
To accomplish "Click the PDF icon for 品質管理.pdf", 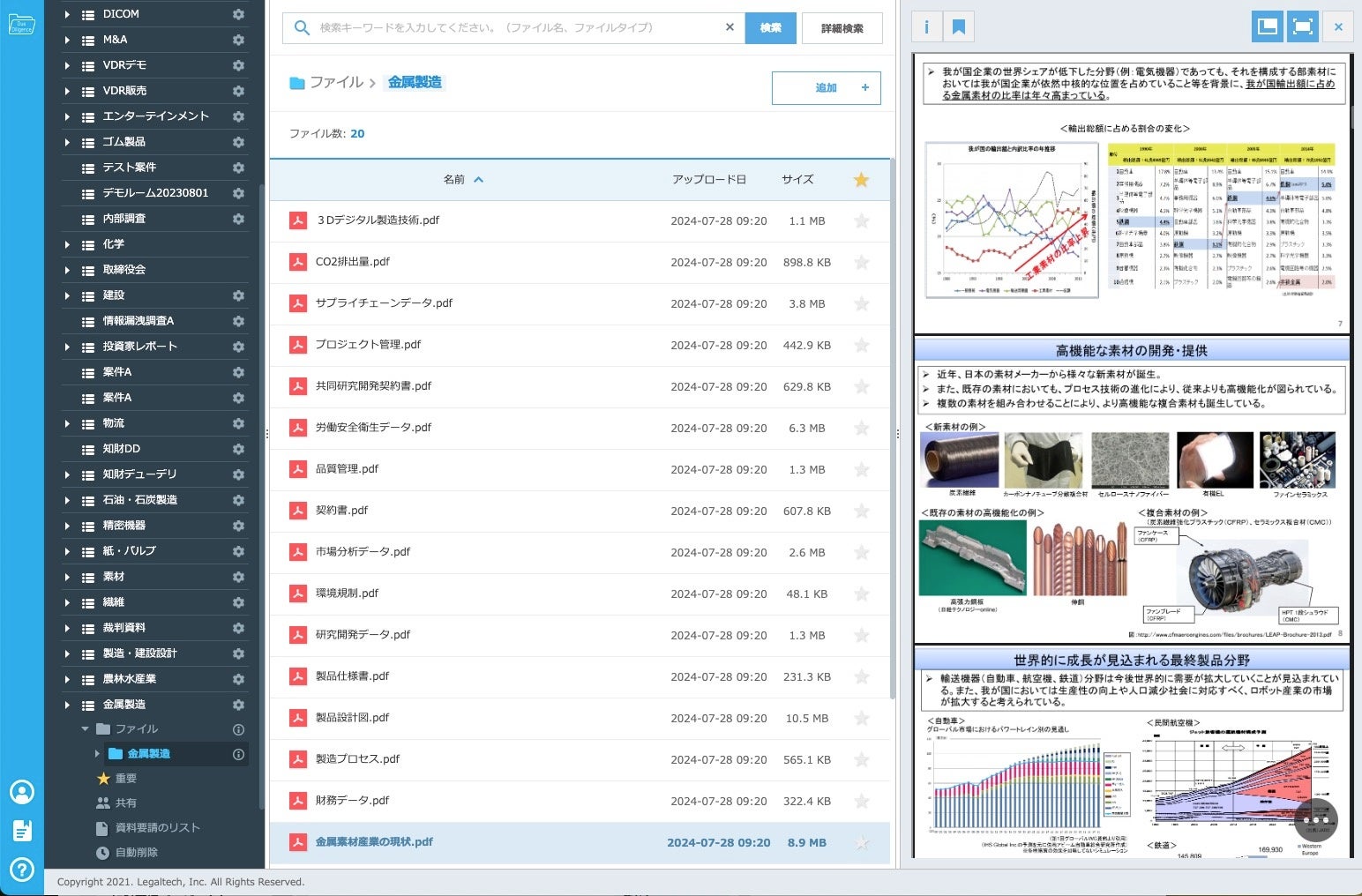I will point(298,469).
